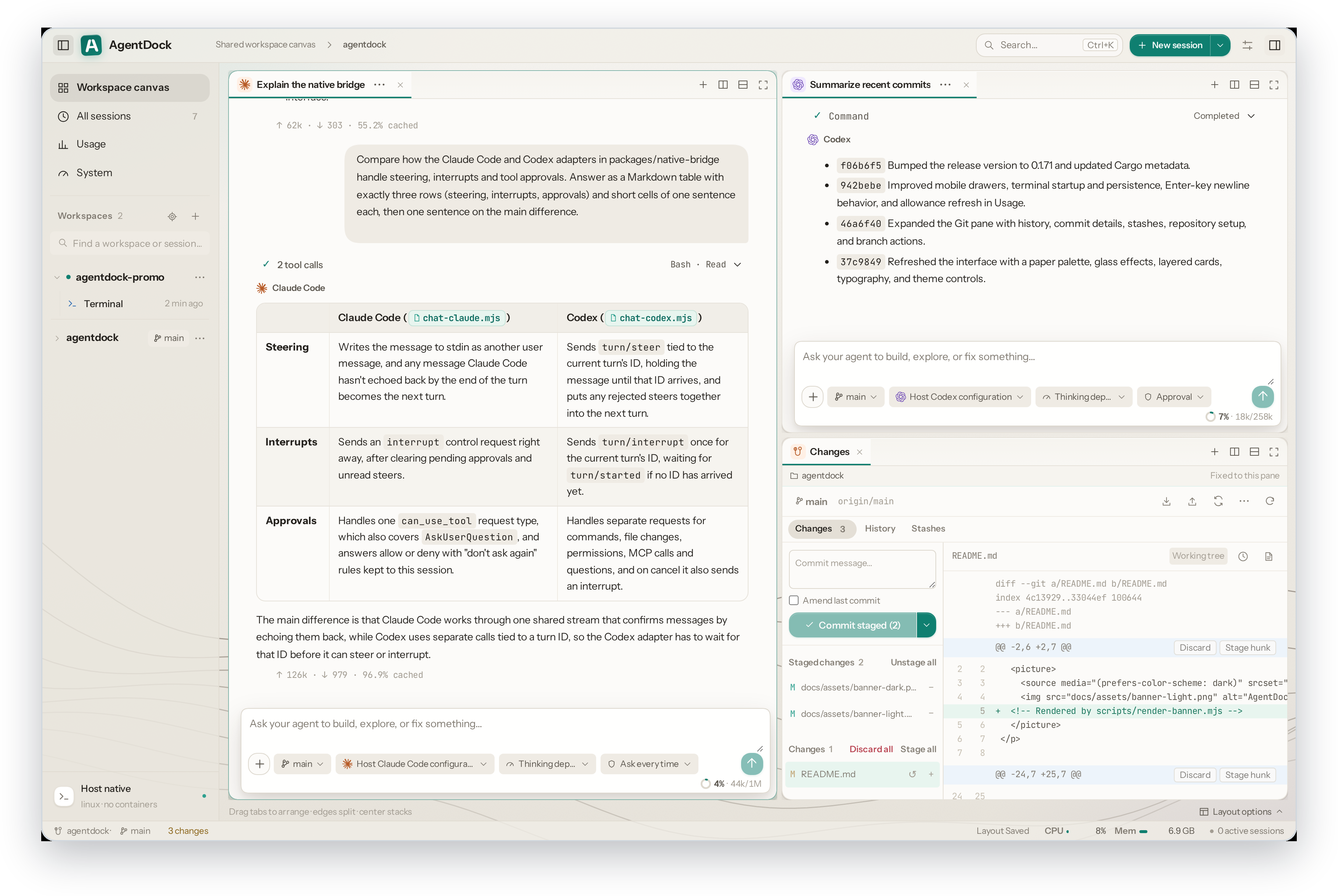
Task: Select the Summarize recent commits tab
Action: point(869,85)
